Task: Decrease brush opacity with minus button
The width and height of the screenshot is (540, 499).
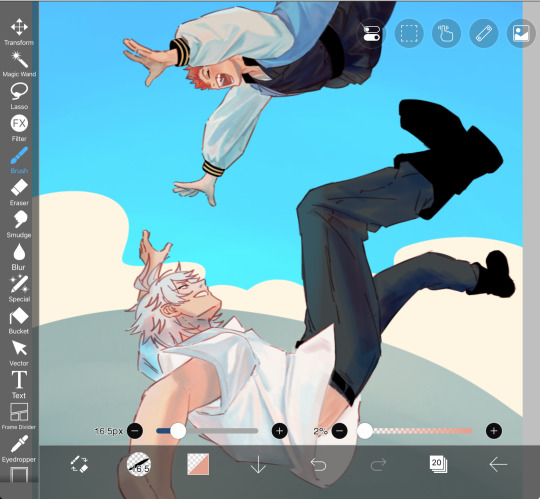Action: pos(339,431)
